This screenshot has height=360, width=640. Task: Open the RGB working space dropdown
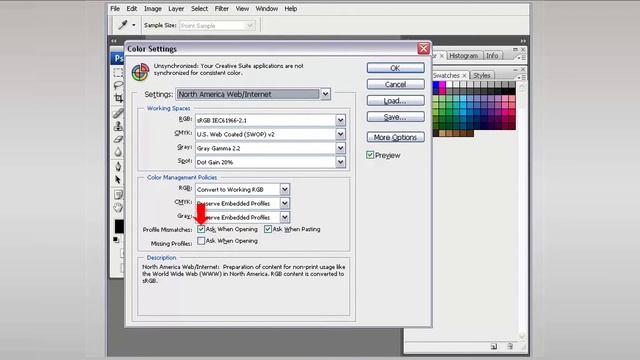coord(340,120)
